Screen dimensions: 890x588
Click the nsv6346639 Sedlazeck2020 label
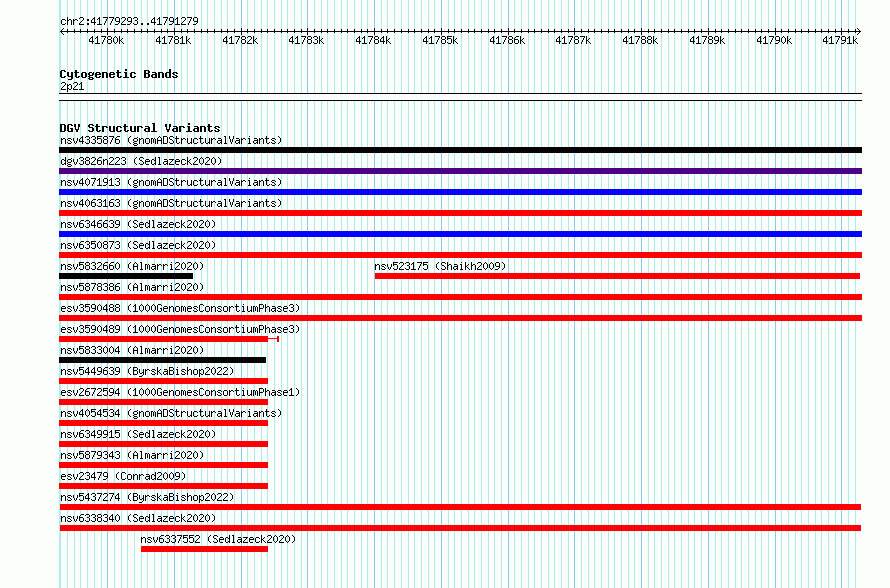(x=138, y=224)
